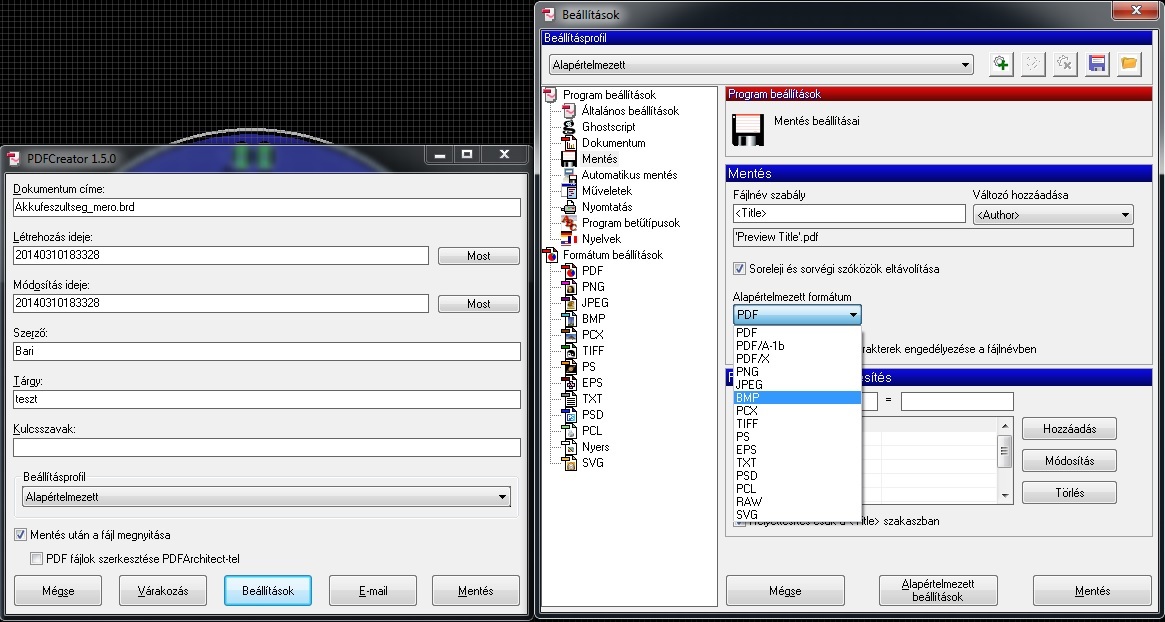This screenshot has height=622, width=1165.
Task: Collapse the Alapértelmezett formátum PDF combo box
Action: pos(796,315)
